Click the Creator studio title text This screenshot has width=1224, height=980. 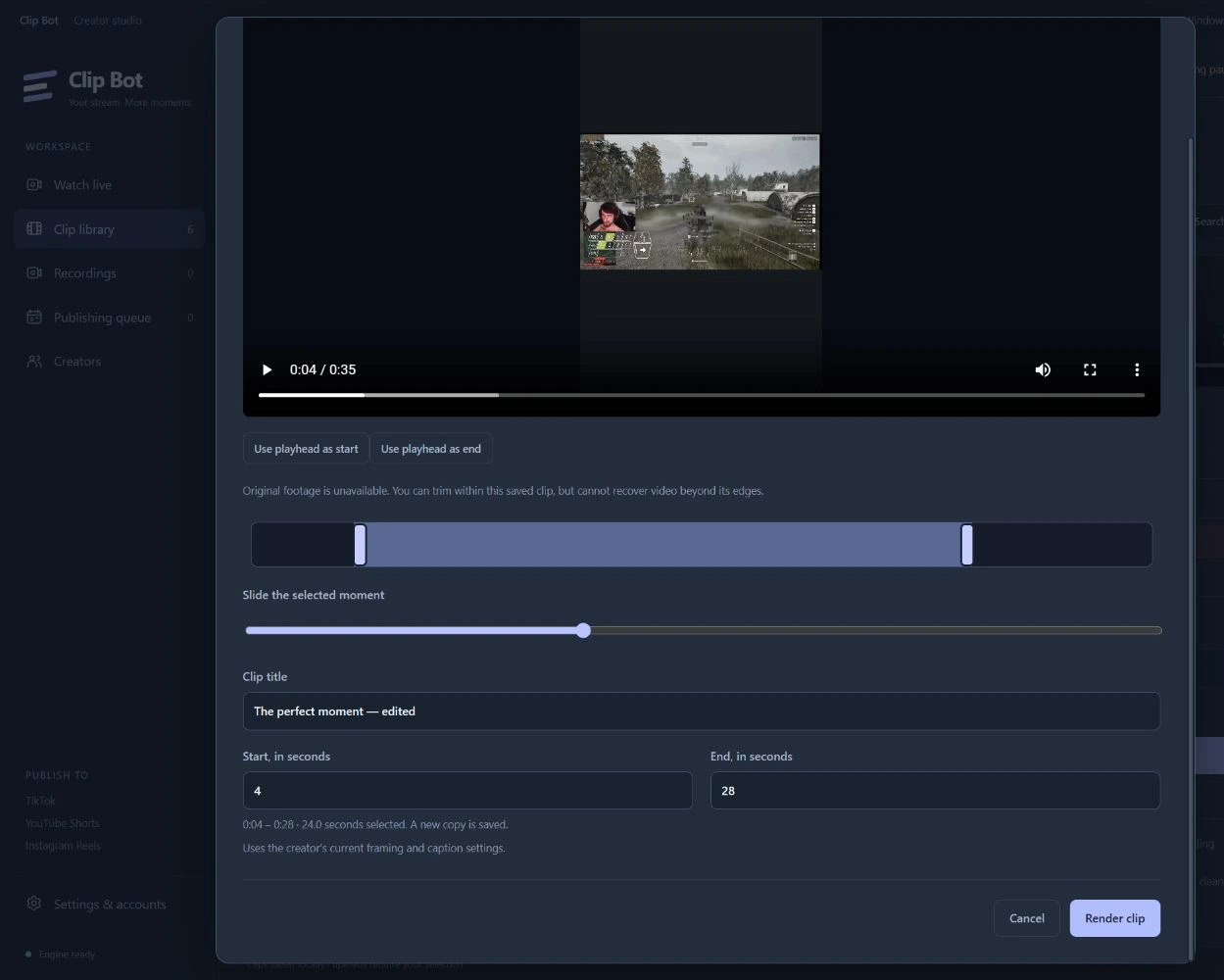click(108, 21)
